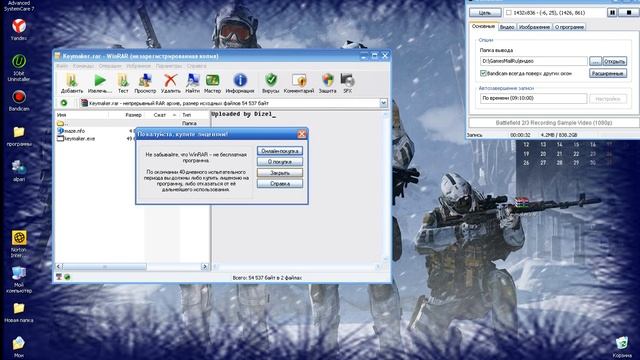Open the Параметры menu in WinRAR

(x=169, y=66)
